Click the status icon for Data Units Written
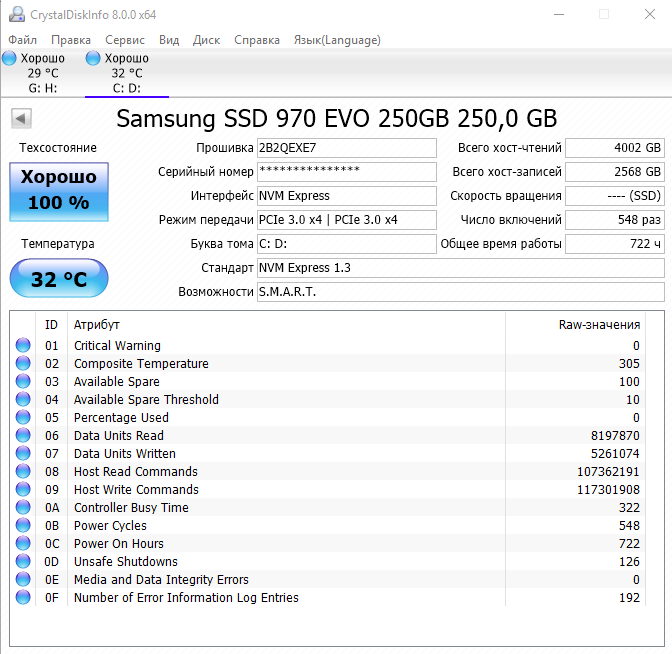The width and height of the screenshot is (672, 654). [x=23, y=453]
